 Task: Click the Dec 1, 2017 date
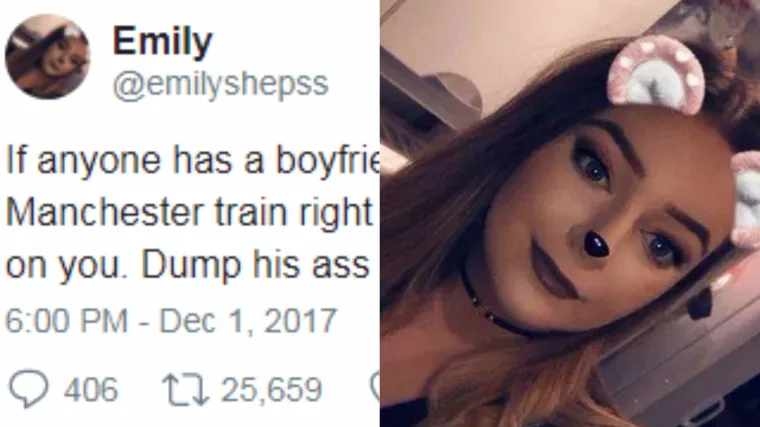[x=247, y=320]
